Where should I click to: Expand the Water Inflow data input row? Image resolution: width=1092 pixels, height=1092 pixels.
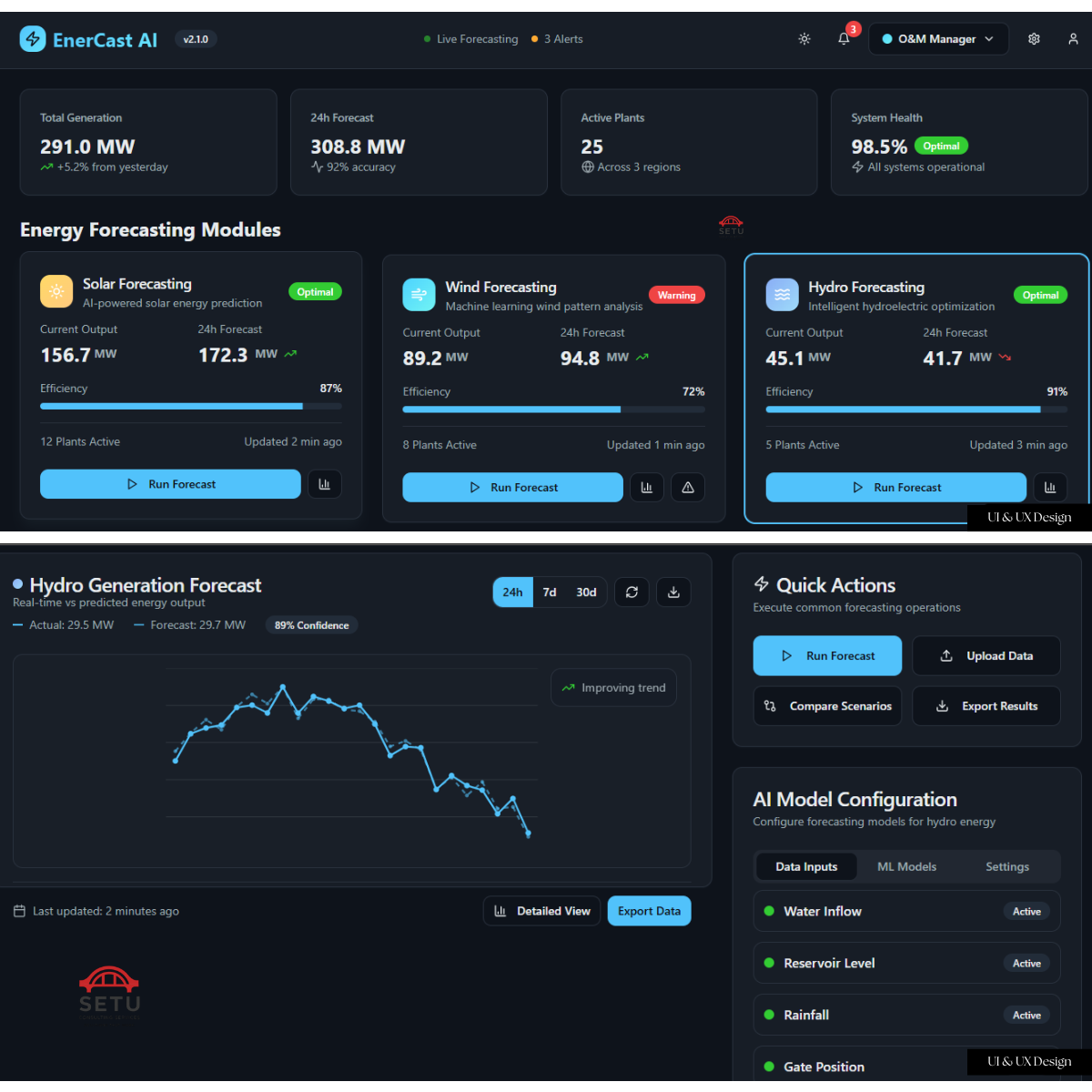coord(906,911)
